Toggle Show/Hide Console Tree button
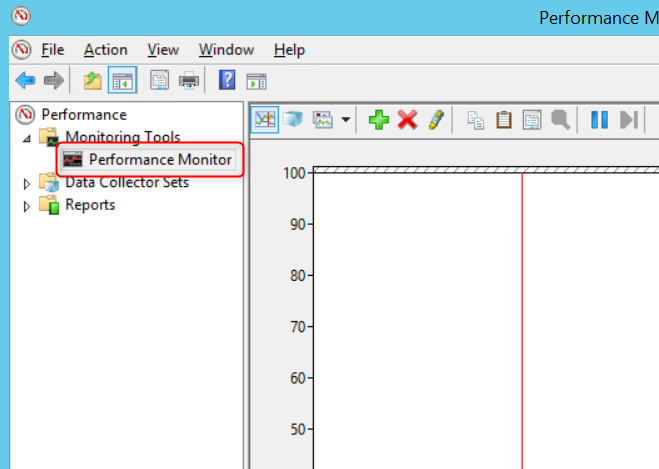 pos(122,80)
